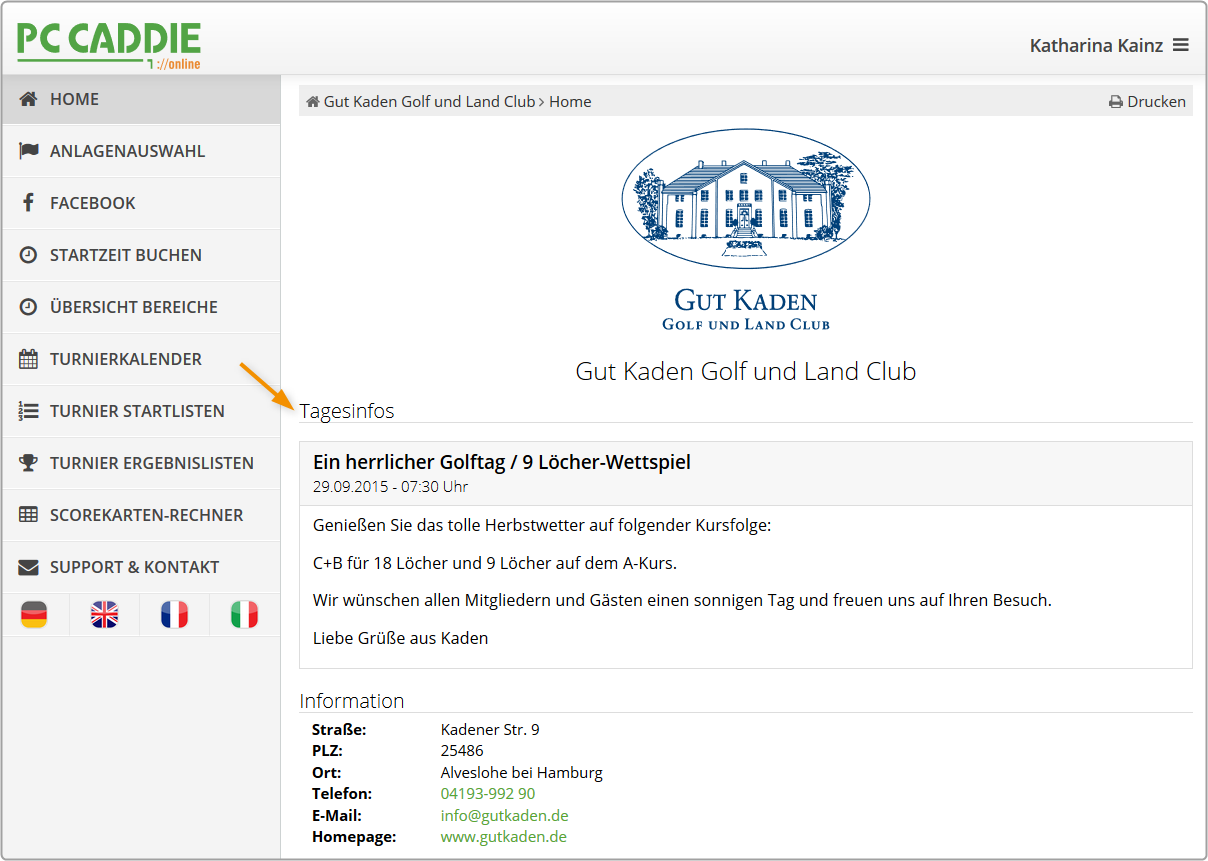Viewport: 1208px width, 861px height.
Task: Click the Home house icon in sidebar
Action: click(29, 99)
